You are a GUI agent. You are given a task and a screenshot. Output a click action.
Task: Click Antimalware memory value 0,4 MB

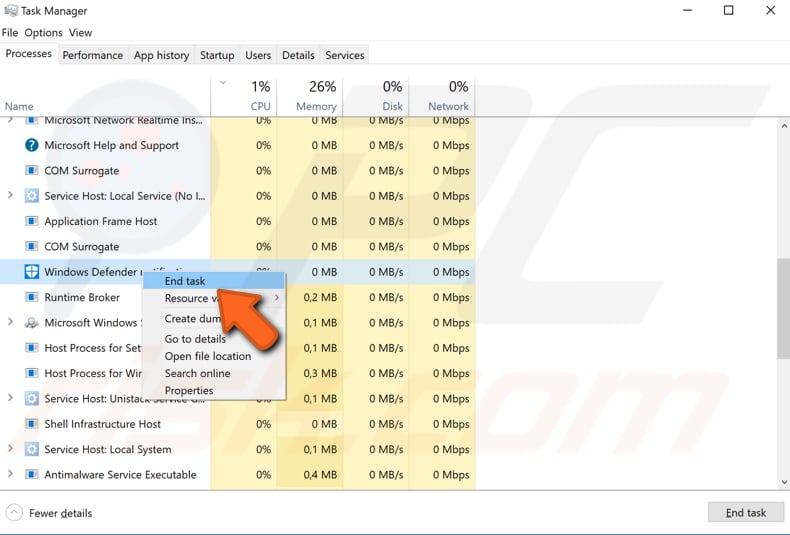click(x=320, y=475)
